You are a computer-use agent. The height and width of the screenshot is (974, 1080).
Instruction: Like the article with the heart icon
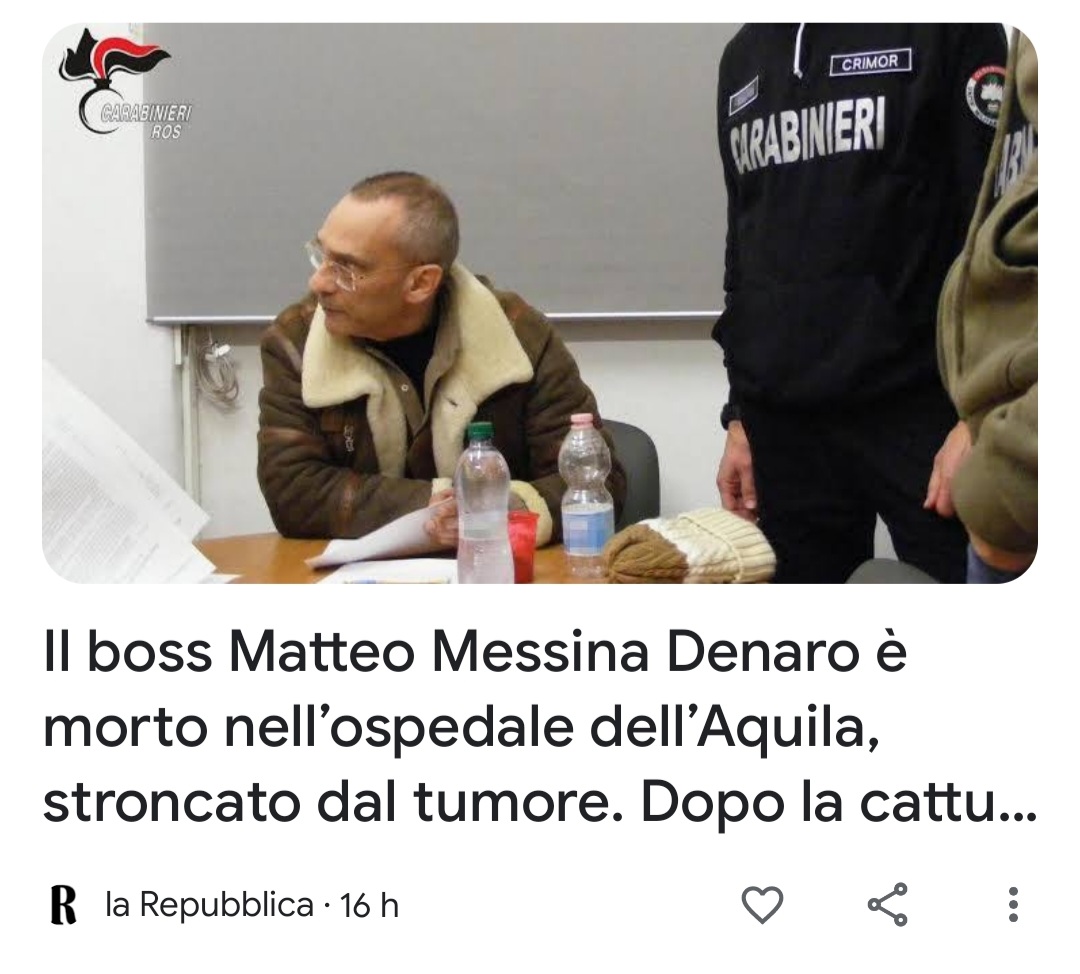tap(762, 904)
